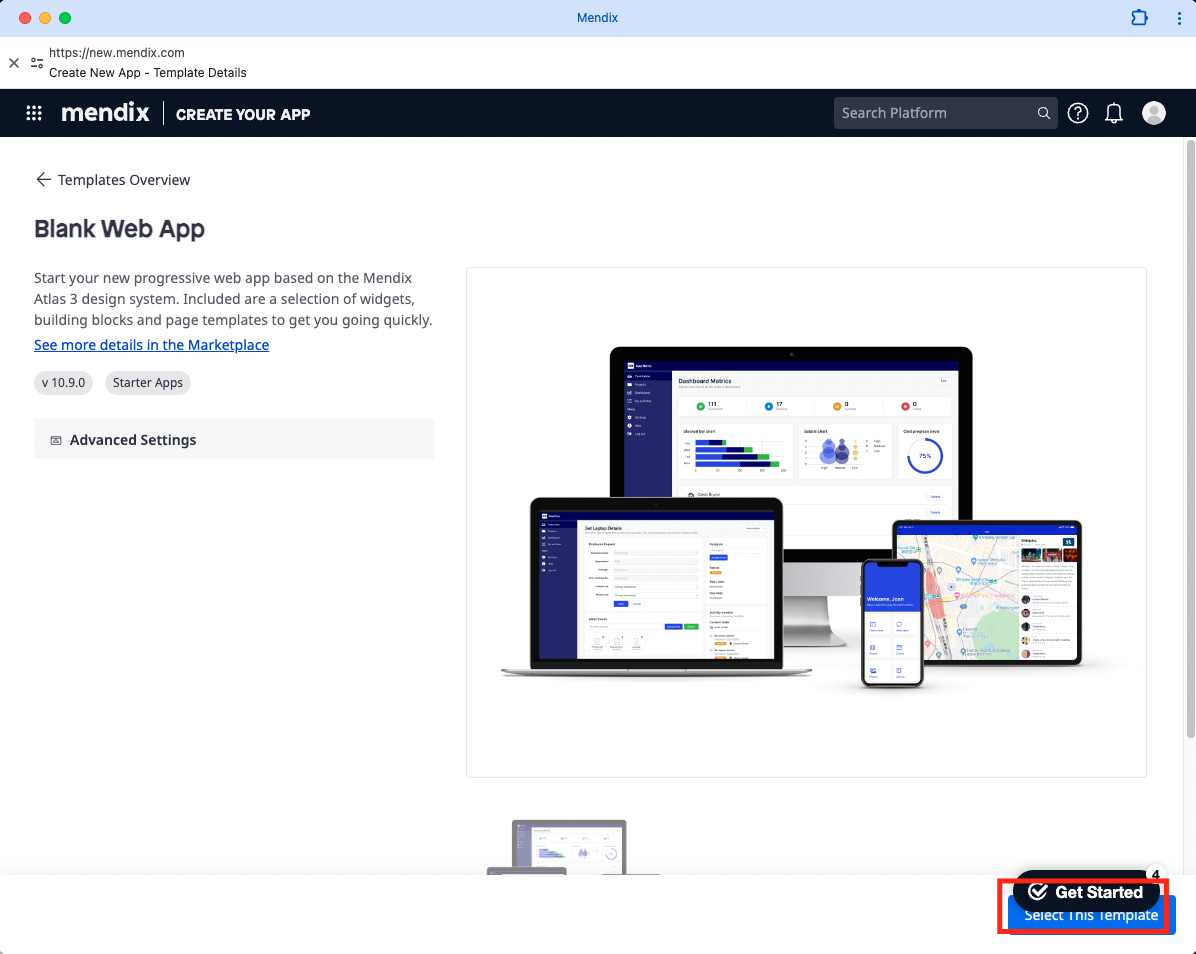The width and height of the screenshot is (1196, 954).
Task: Open See more details in the Marketplace
Action: tap(151, 345)
